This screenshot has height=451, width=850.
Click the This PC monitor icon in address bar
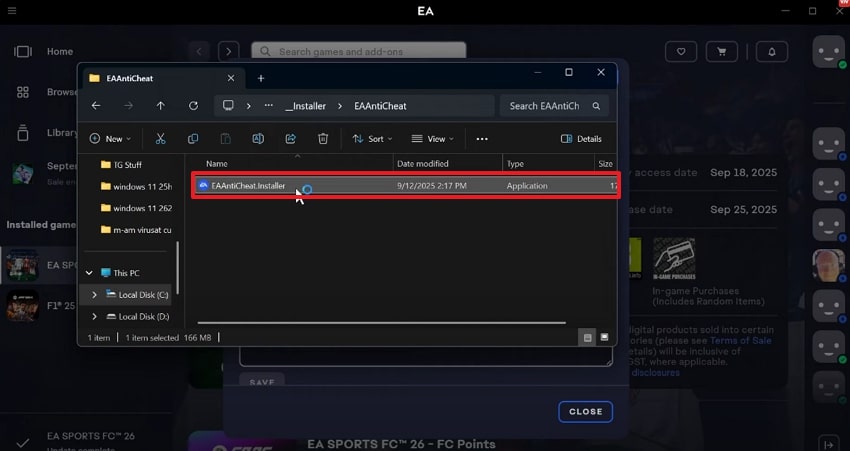click(228, 106)
